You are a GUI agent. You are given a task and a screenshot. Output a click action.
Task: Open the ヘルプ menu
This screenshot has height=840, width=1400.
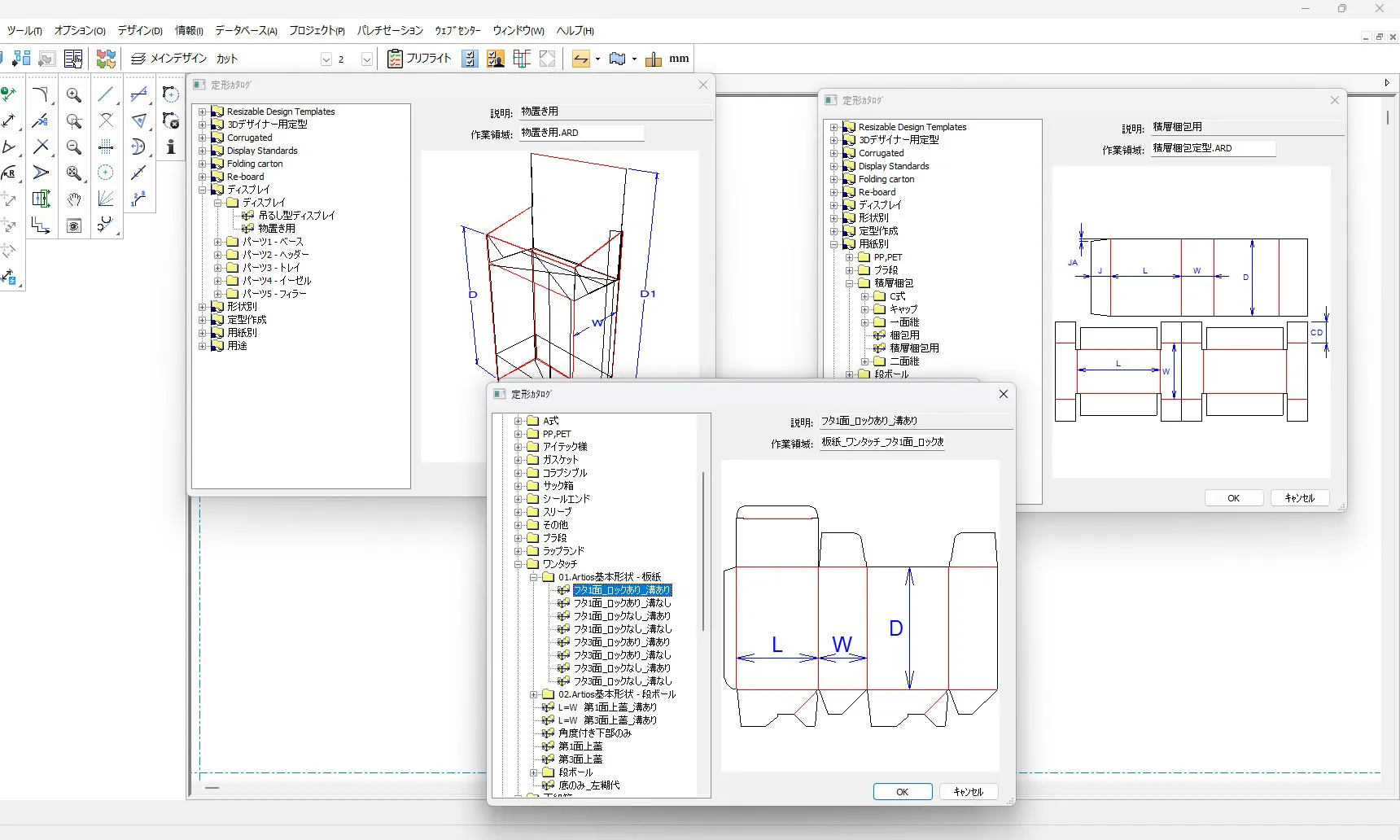coord(575,31)
